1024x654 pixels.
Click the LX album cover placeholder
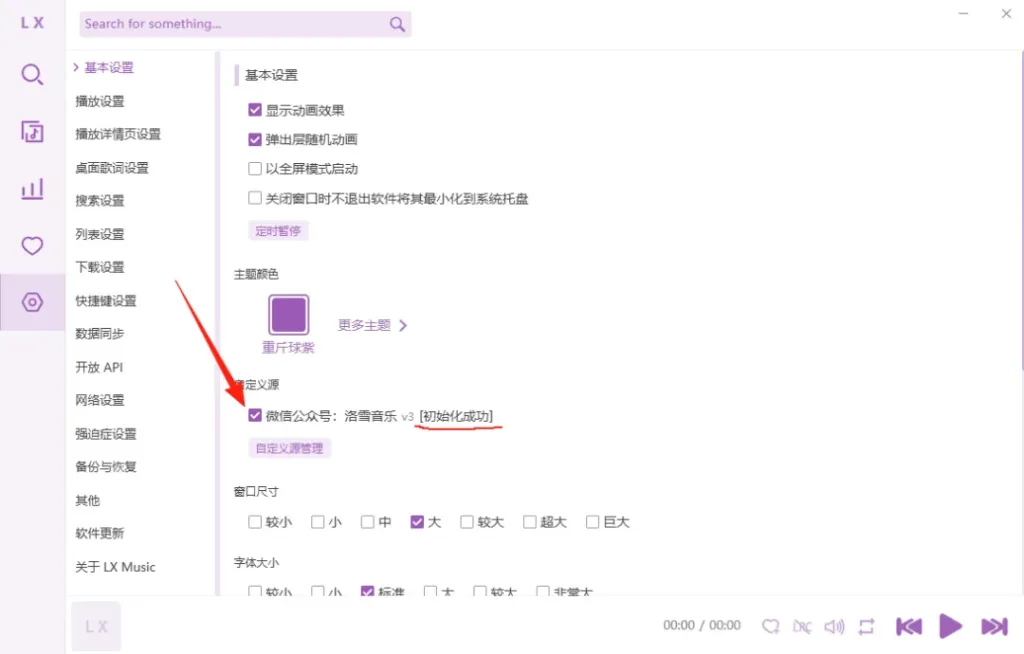tap(96, 626)
